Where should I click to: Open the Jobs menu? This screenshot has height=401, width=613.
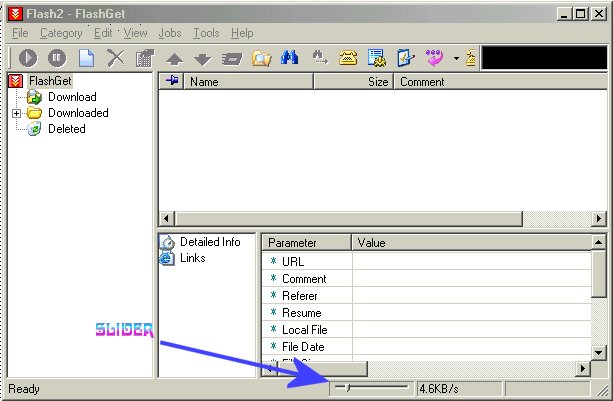pos(169,33)
